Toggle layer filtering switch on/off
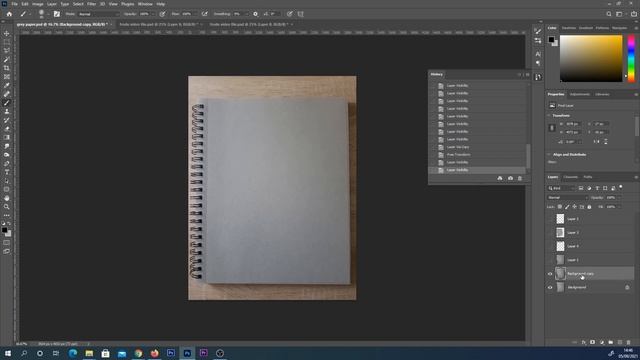The image size is (640, 360). [621, 187]
